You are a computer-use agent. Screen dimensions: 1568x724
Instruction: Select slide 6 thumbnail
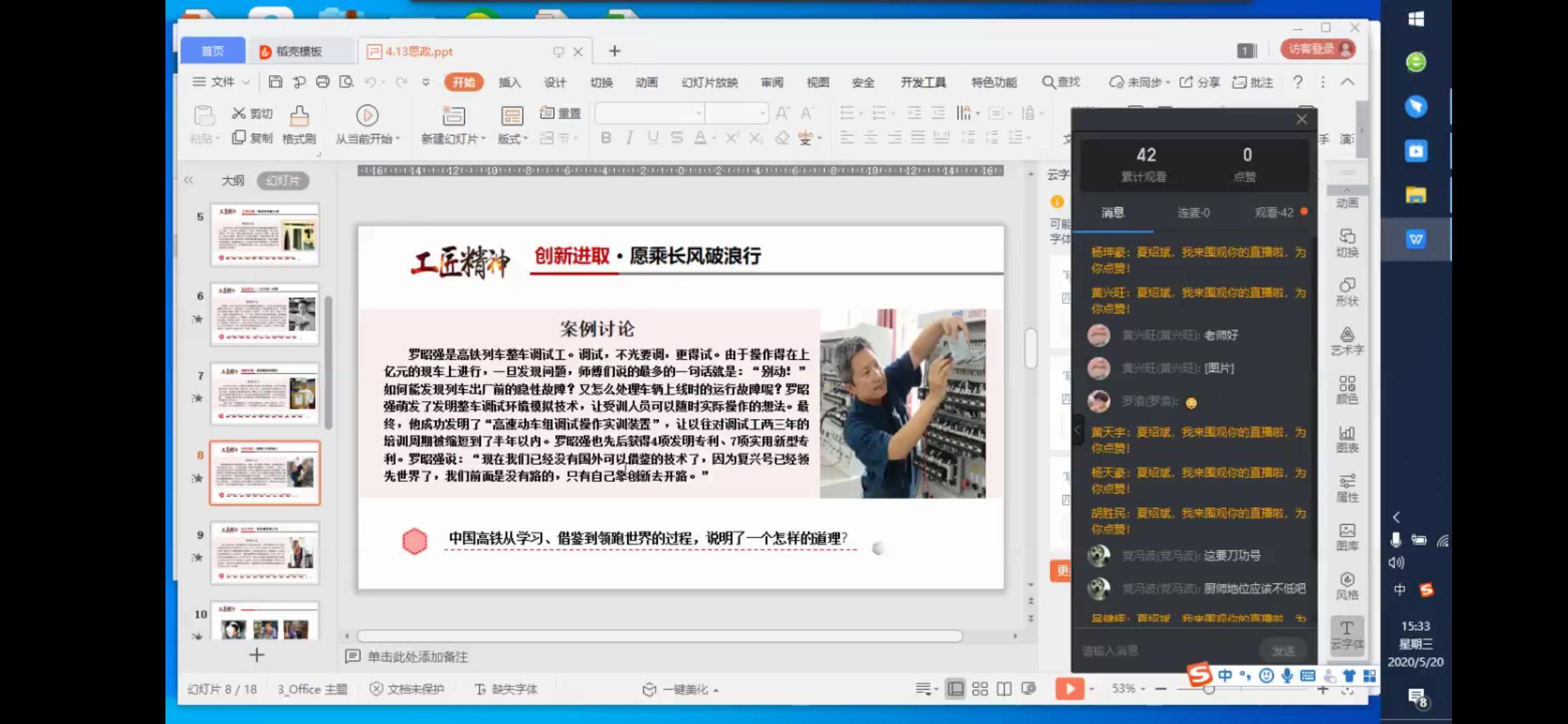[265, 314]
